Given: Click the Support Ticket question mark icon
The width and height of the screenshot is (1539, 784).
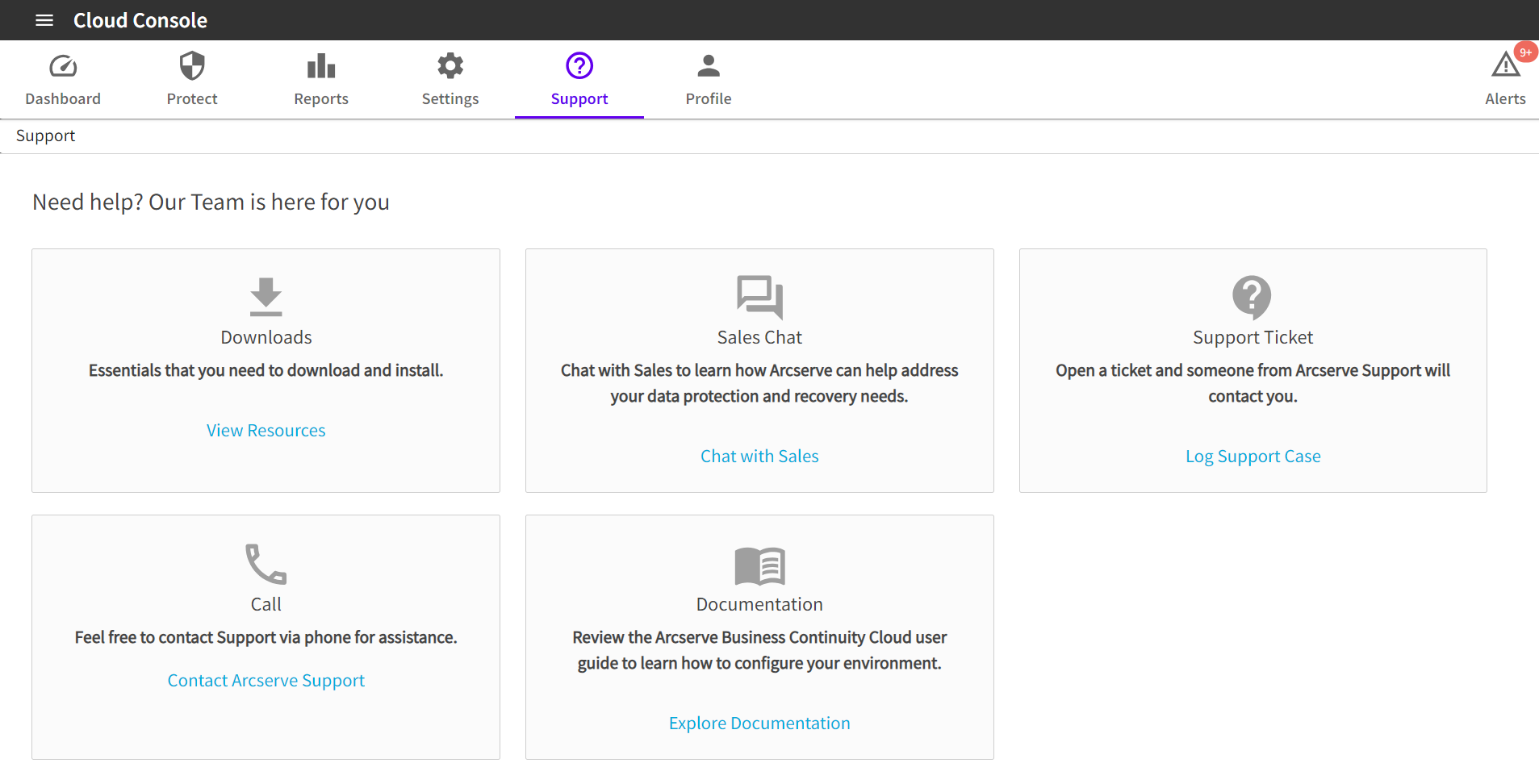Looking at the screenshot, I should tap(1252, 297).
